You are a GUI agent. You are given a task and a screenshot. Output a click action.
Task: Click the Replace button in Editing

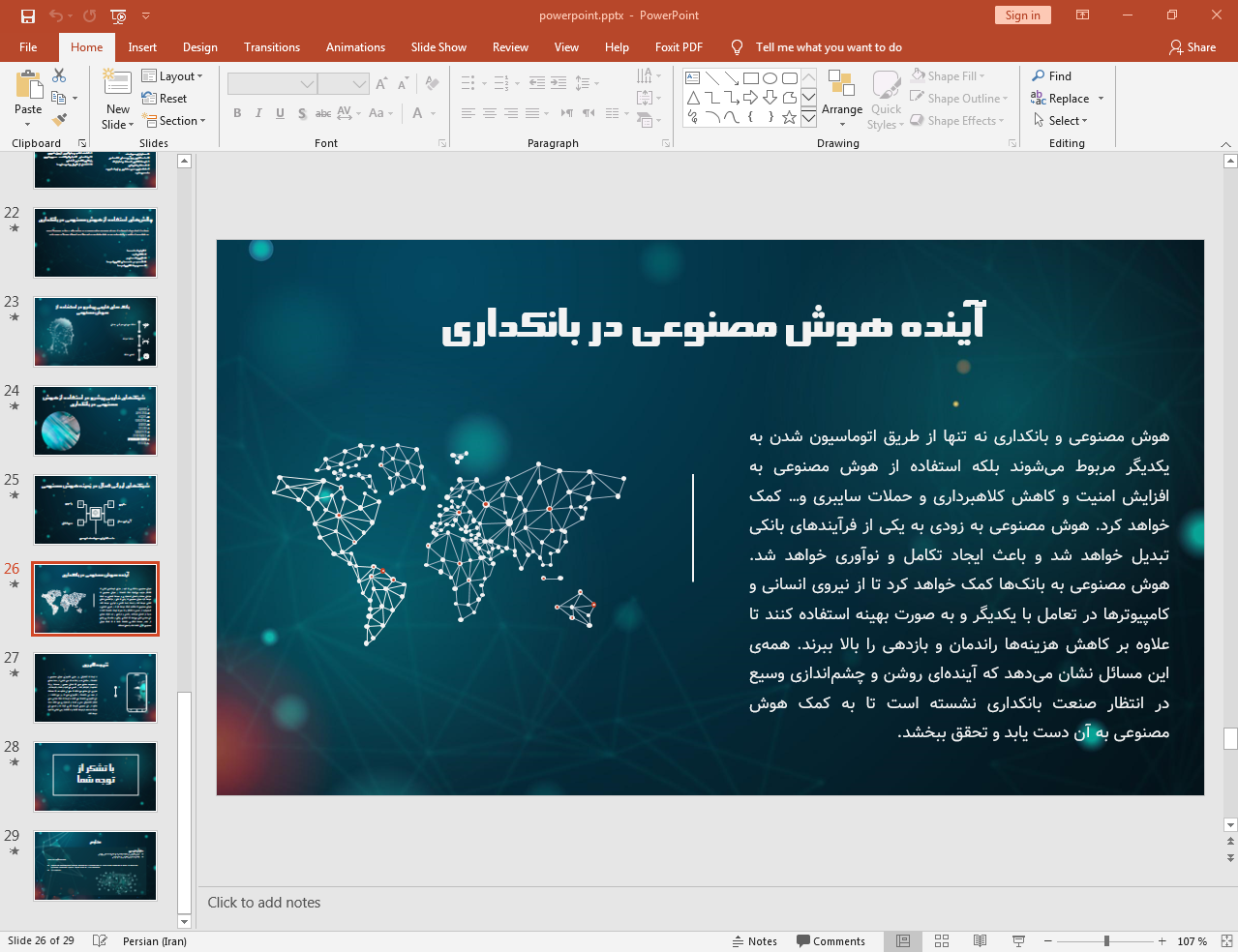(x=1067, y=99)
